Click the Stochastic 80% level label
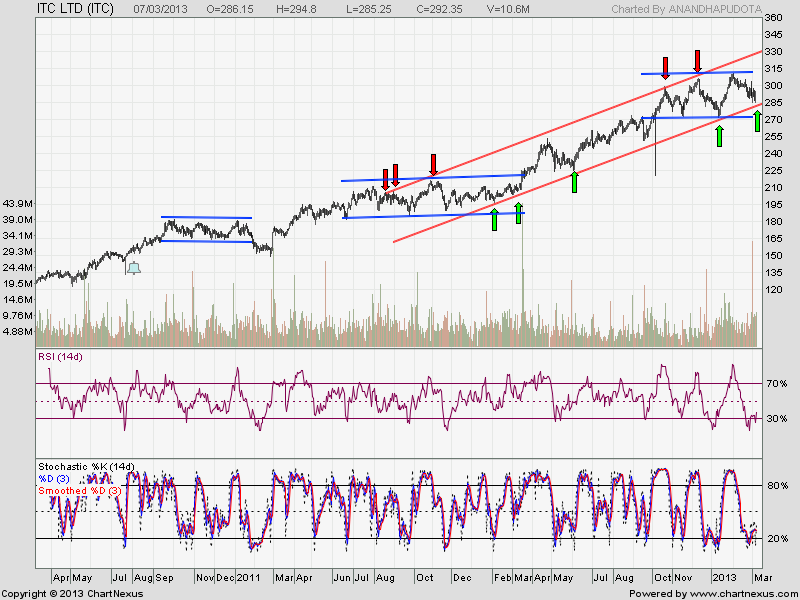 click(x=777, y=485)
